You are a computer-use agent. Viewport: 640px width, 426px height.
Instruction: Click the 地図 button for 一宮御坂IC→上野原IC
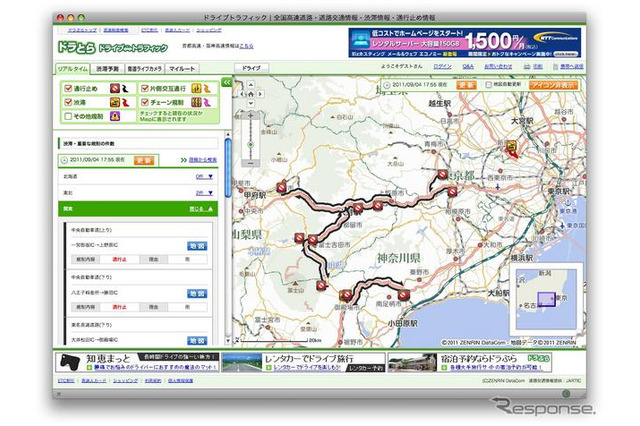click(x=196, y=245)
